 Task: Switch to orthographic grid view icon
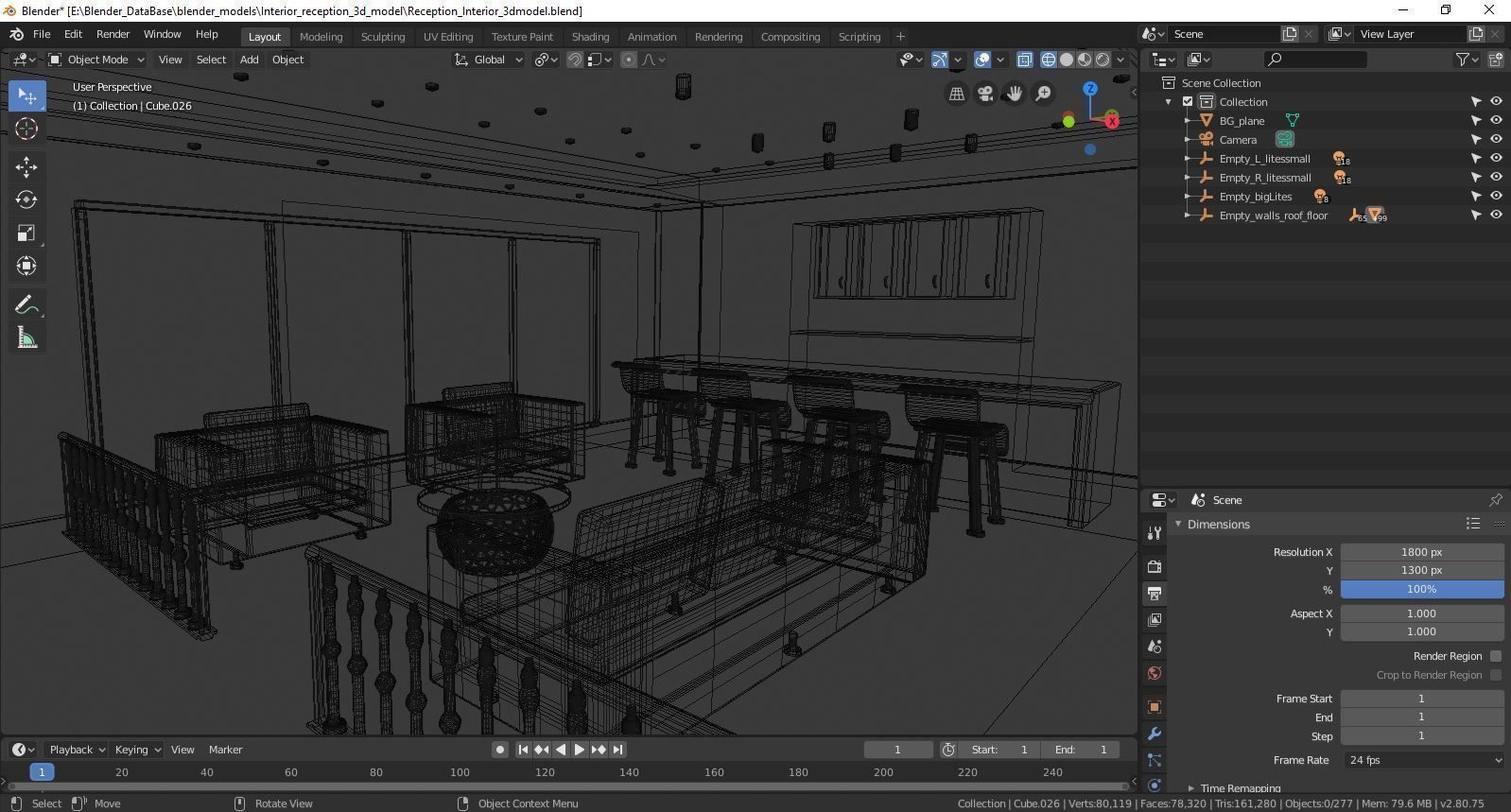tap(957, 94)
